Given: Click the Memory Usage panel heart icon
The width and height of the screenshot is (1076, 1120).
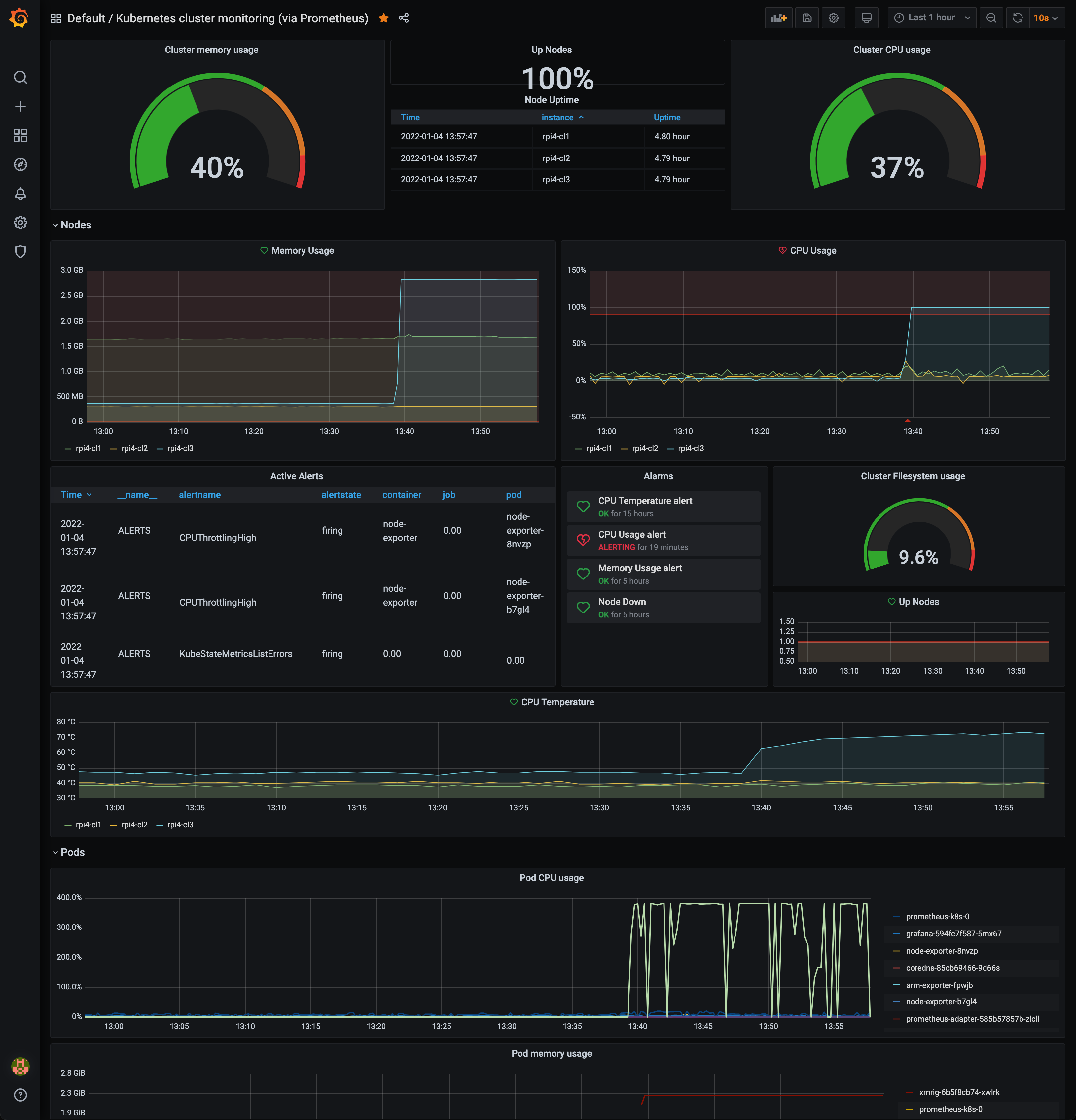Looking at the screenshot, I should click(x=264, y=250).
